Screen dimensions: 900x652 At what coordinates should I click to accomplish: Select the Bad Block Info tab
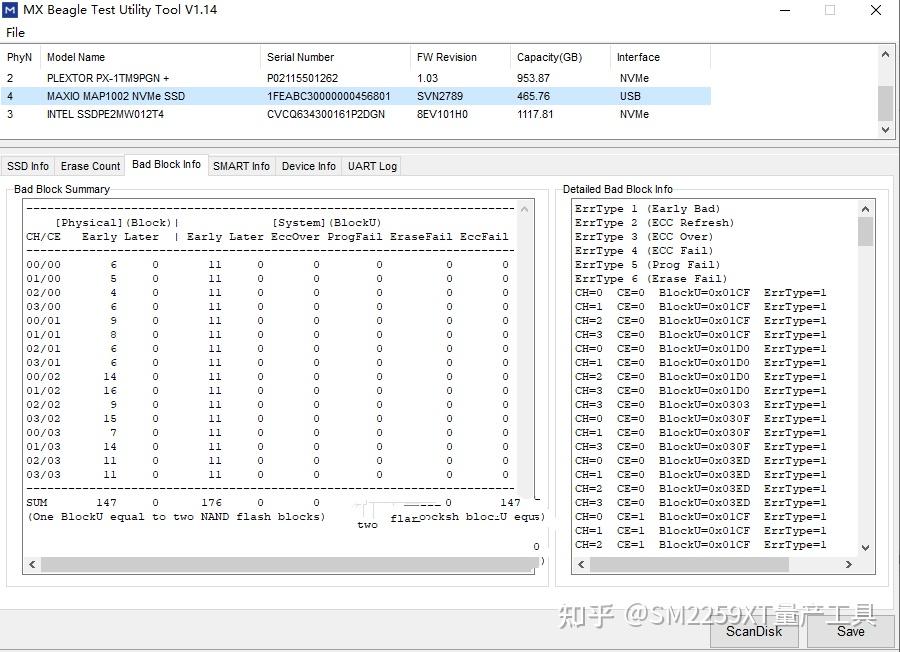point(165,166)
